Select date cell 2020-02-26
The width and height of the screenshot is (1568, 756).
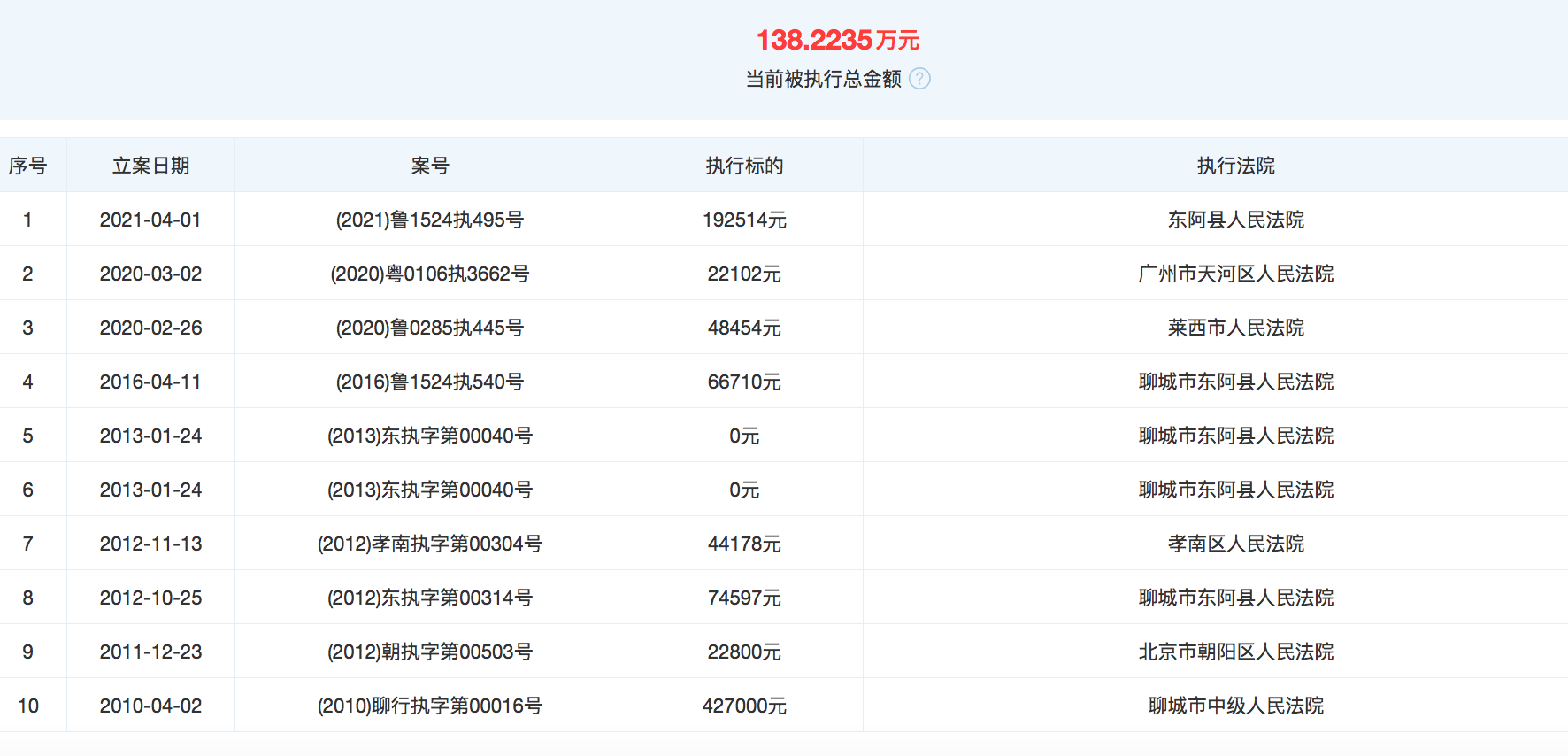click(150, 328)
